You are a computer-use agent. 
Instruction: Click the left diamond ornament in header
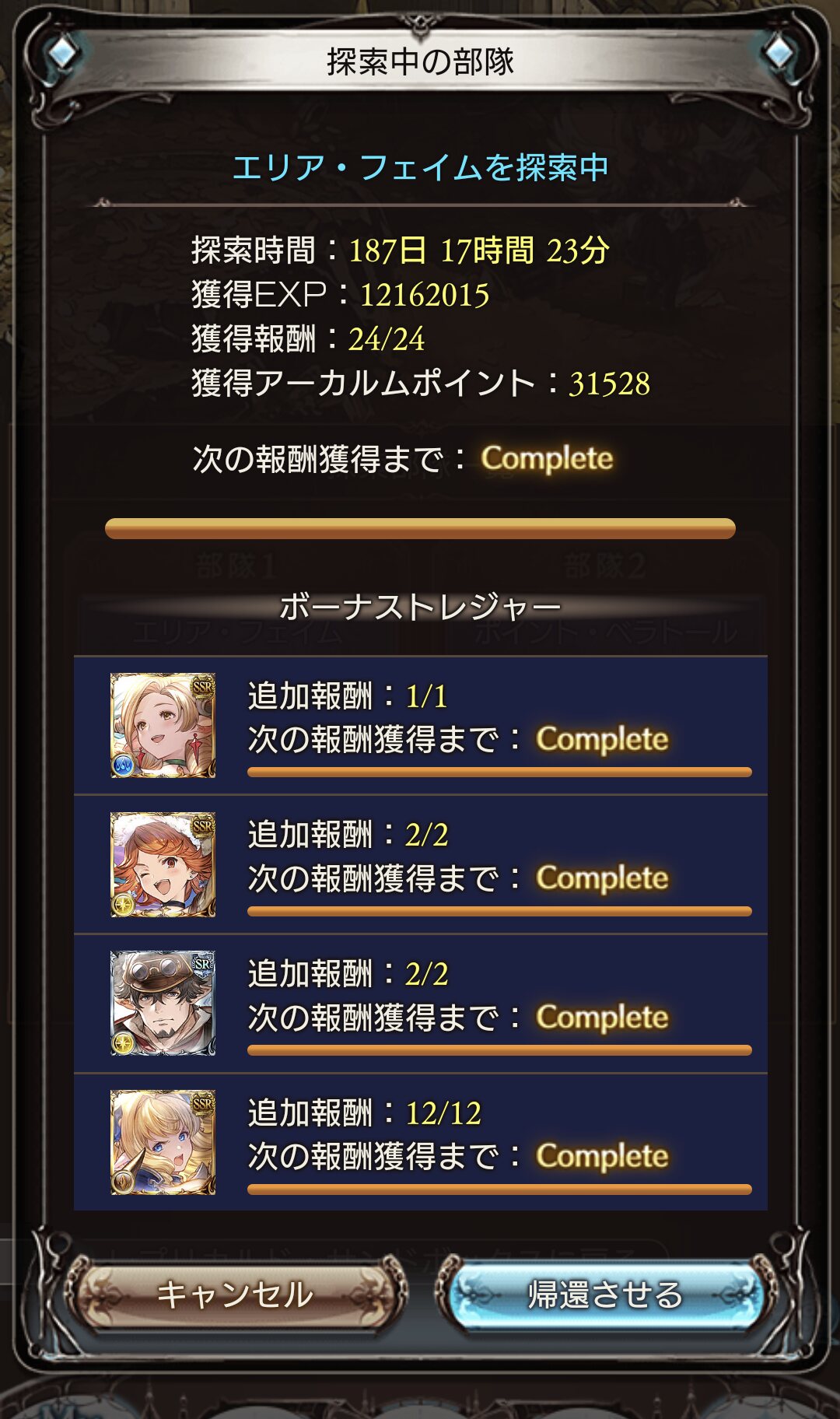tap(62, 52)
